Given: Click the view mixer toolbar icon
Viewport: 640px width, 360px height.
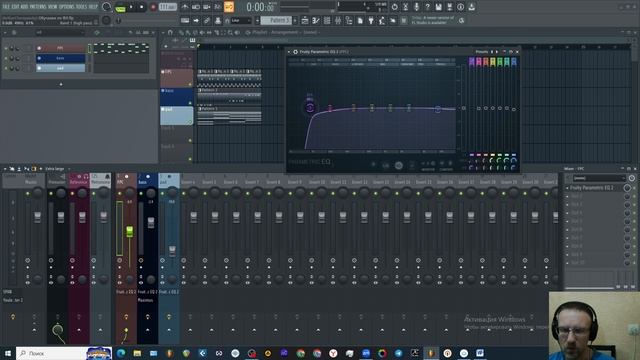Looking at the screenshot, I should [x=338, y=20].
